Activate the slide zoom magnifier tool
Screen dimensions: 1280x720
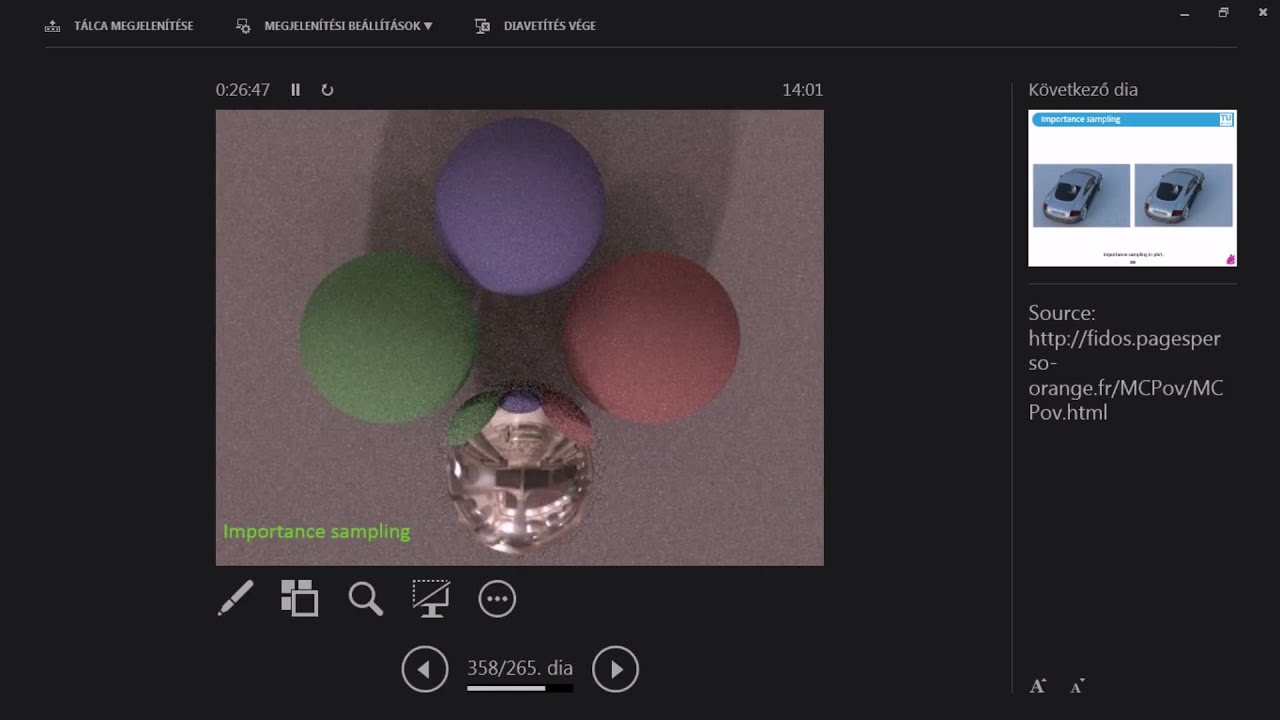click(x=365, y=598)
